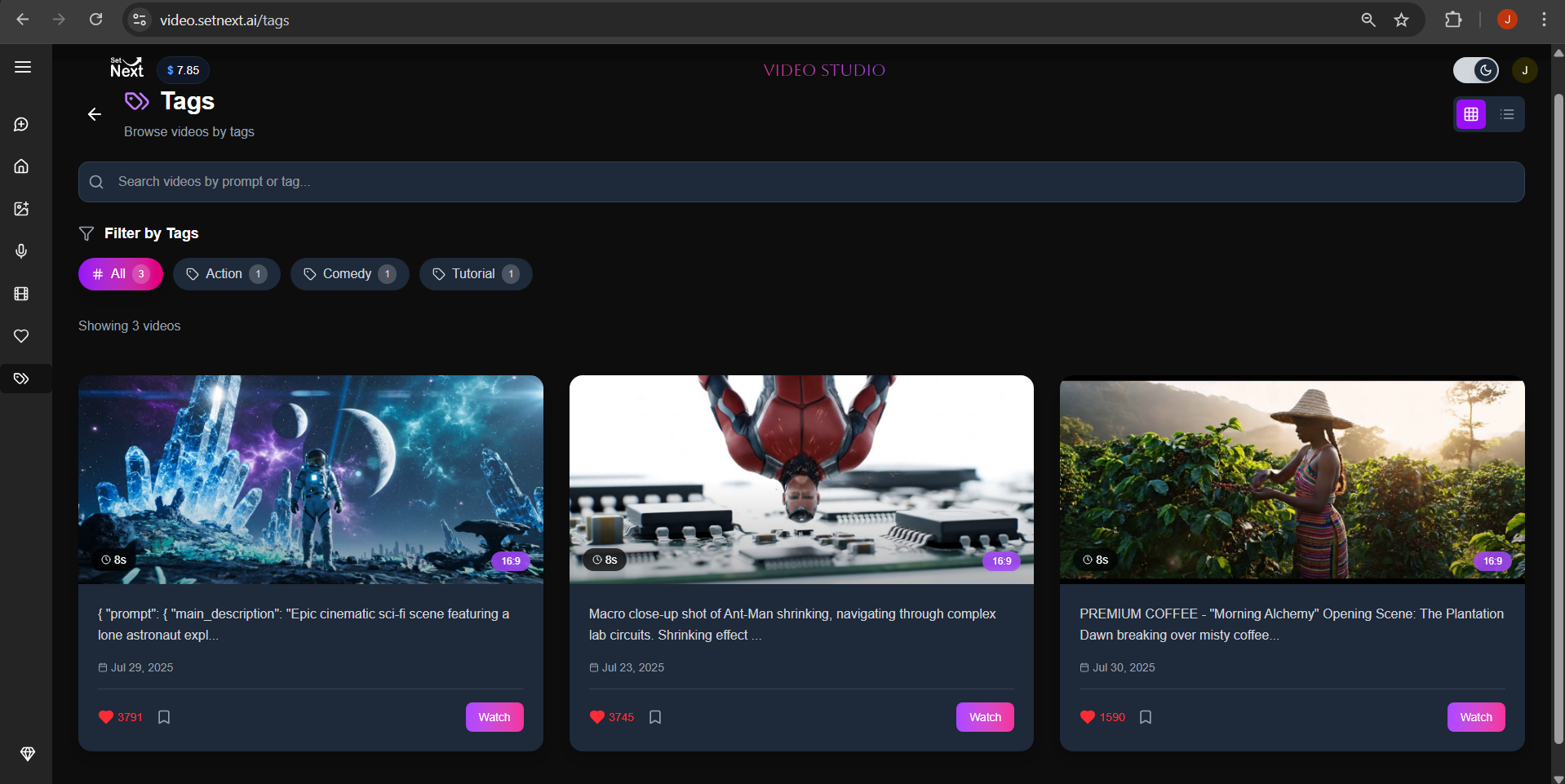Open the microphone audio sidebar icon
Image resolution: width=1565 pixels, height=784 pixels.
click(x=22, y=251)
